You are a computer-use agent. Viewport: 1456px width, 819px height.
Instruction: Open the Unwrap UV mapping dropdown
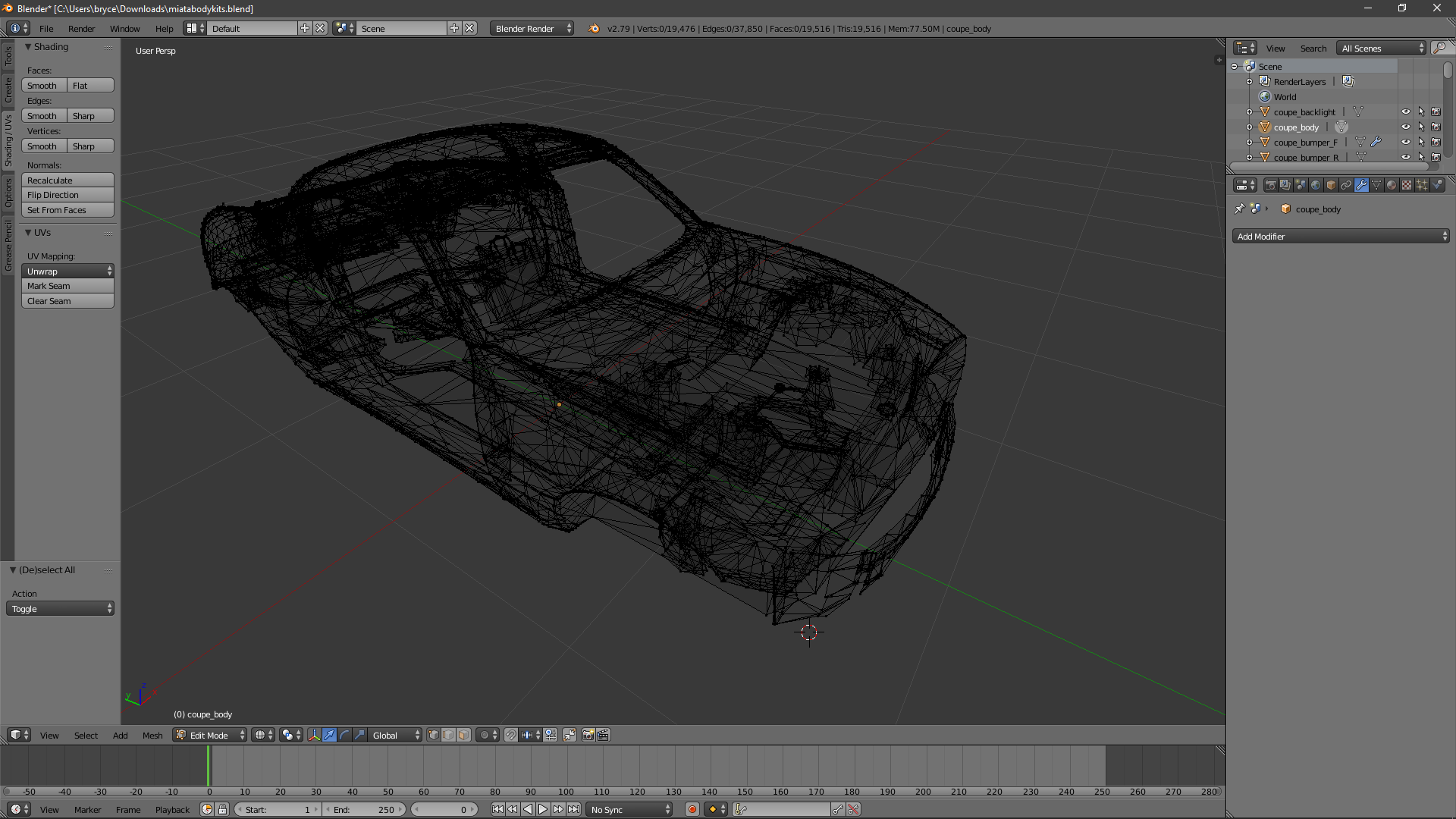coord(67,271)
